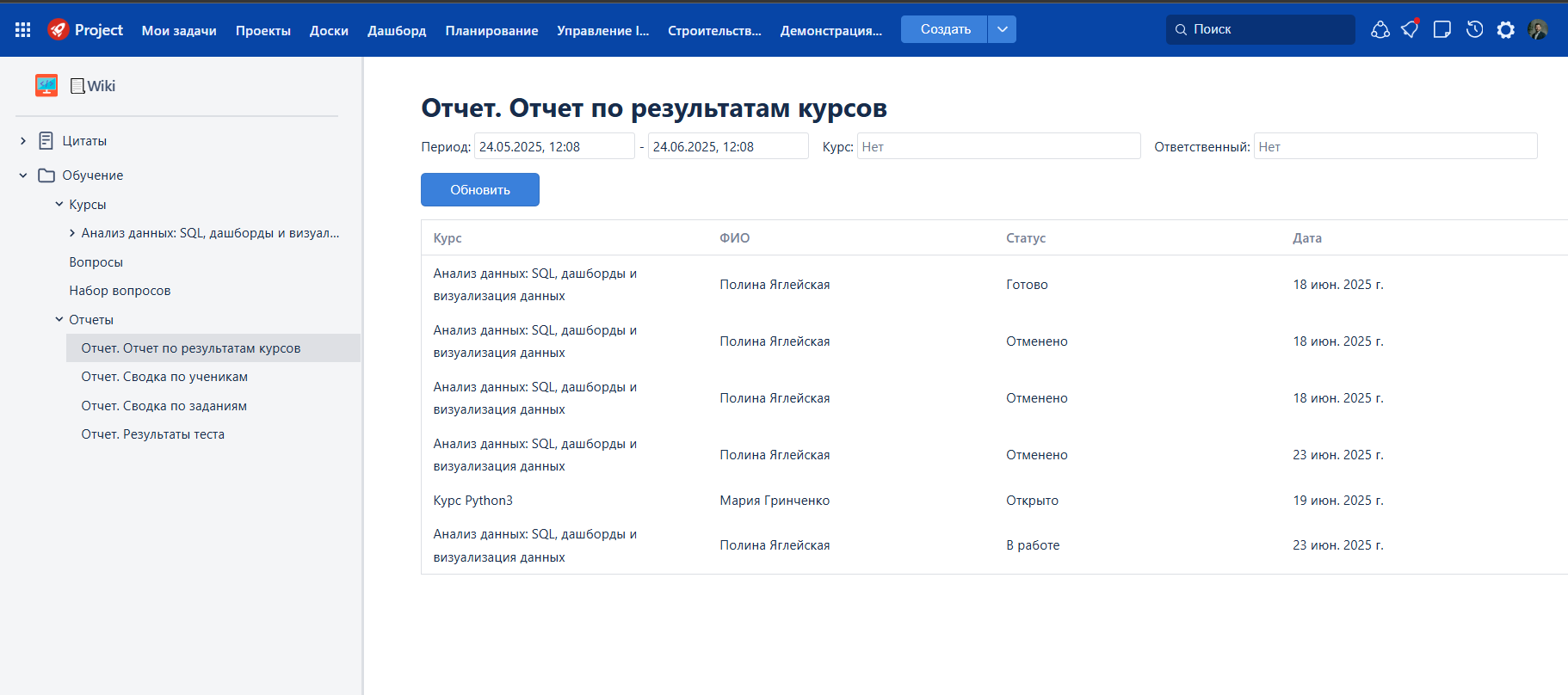The width and height of the screenshot is (1568, 695).
Task: Open Строительство menu item
Action: [714, 30]
